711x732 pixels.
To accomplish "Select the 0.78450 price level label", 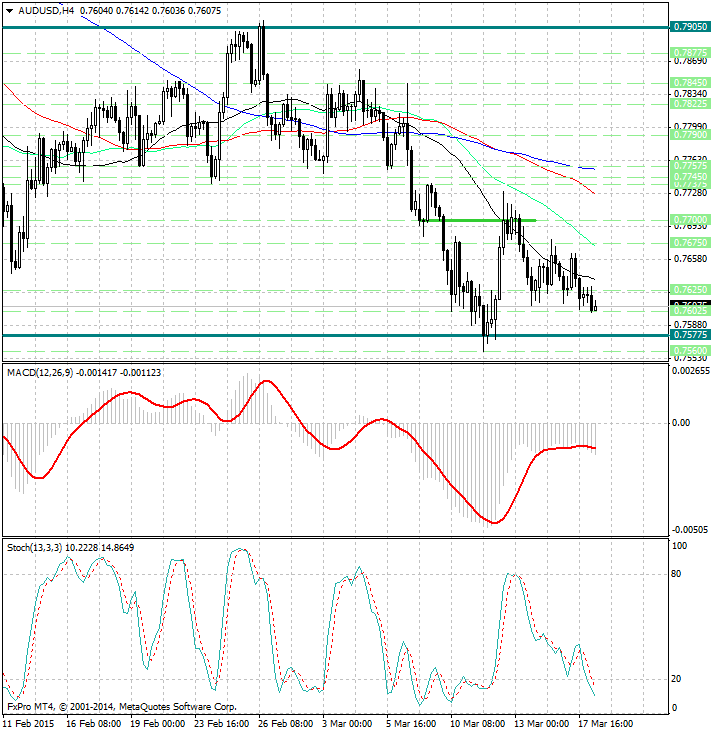I will pos(691,83).
